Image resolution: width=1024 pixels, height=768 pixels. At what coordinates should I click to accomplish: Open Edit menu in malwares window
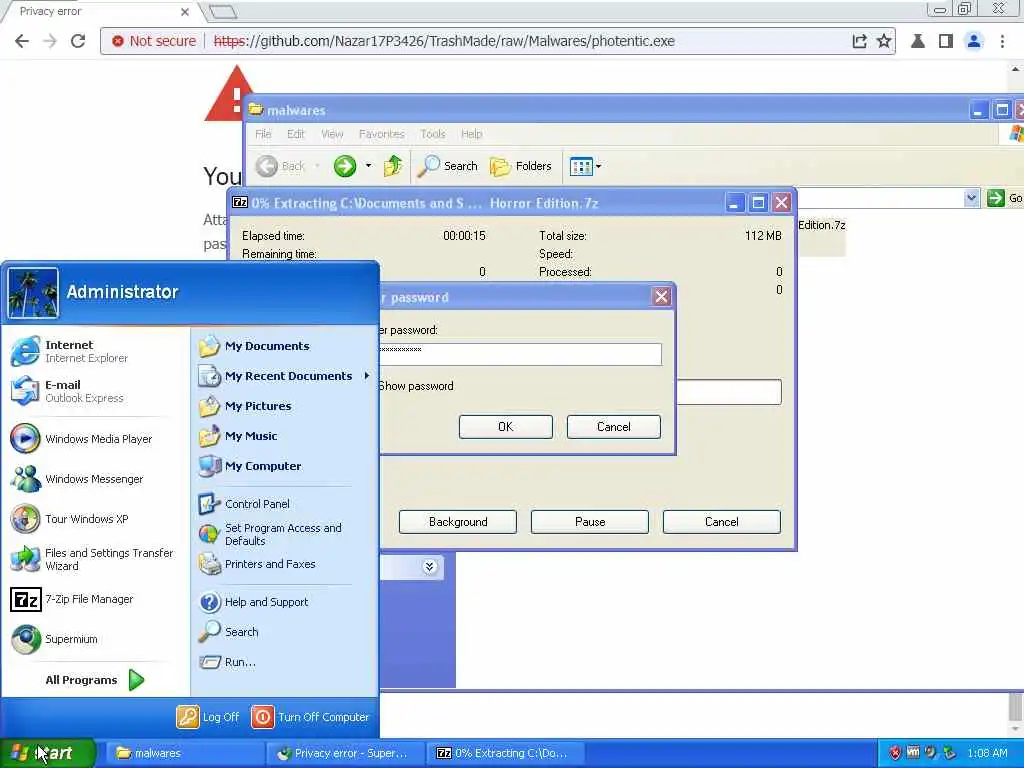[x=296, y=134]
